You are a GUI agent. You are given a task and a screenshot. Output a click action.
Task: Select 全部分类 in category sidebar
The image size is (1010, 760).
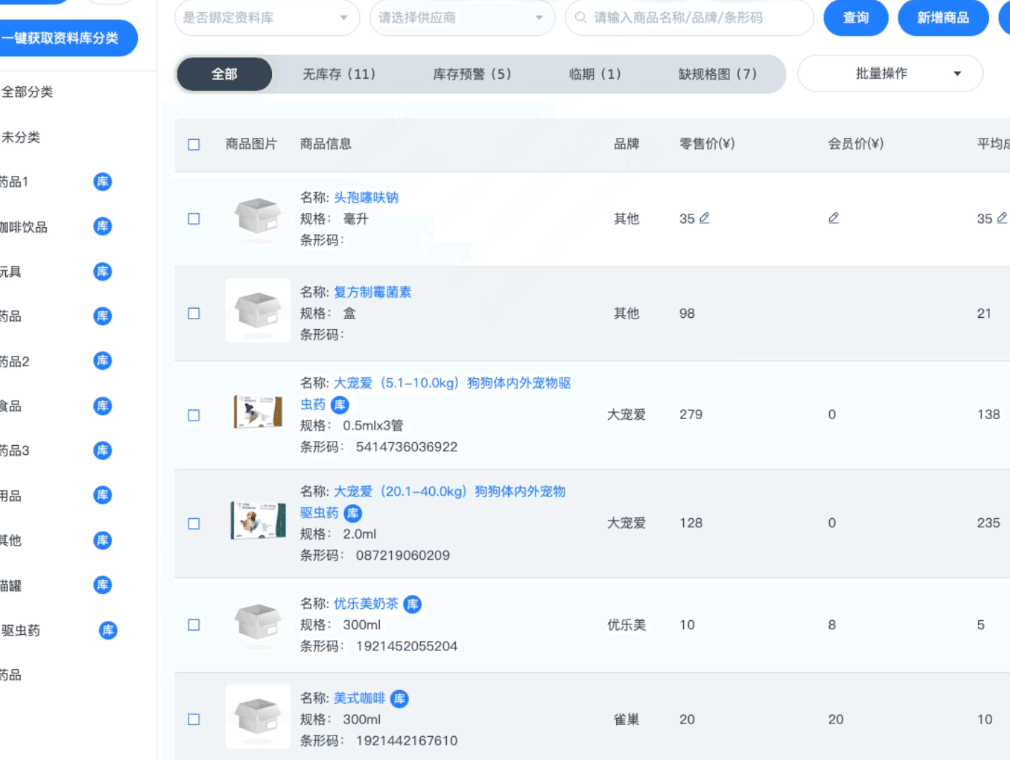[27, 92]
